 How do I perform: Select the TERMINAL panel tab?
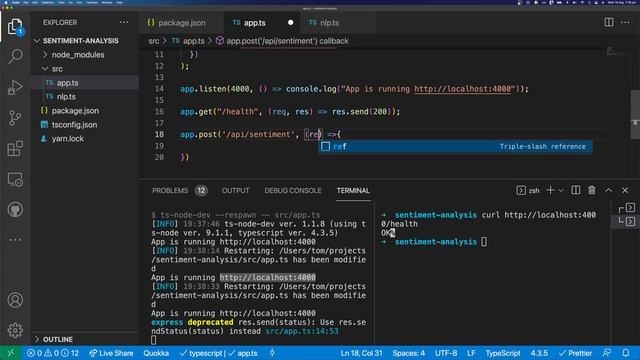pos(353,191)
